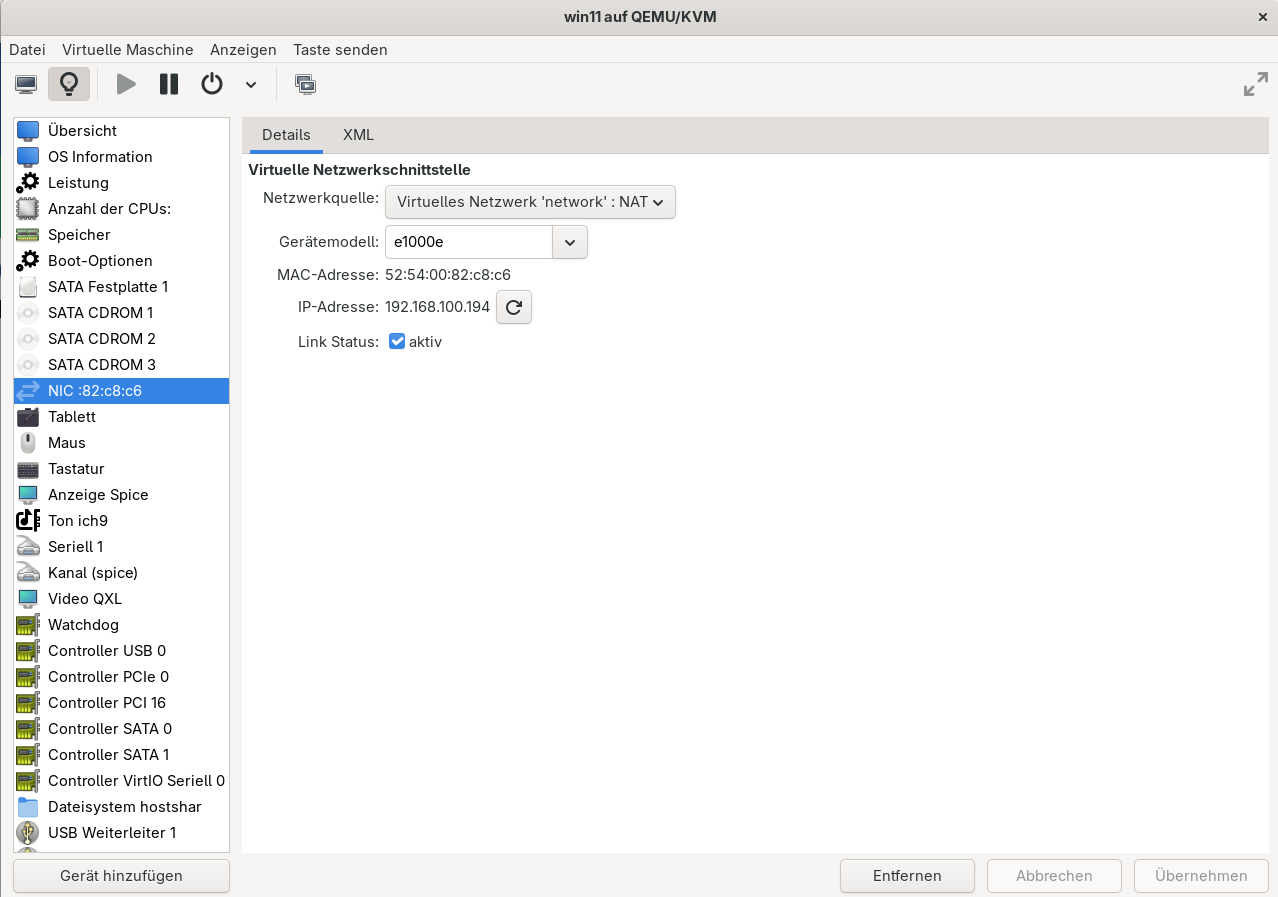Select OS Information entry
The image size is (1278, 897).
121,157
